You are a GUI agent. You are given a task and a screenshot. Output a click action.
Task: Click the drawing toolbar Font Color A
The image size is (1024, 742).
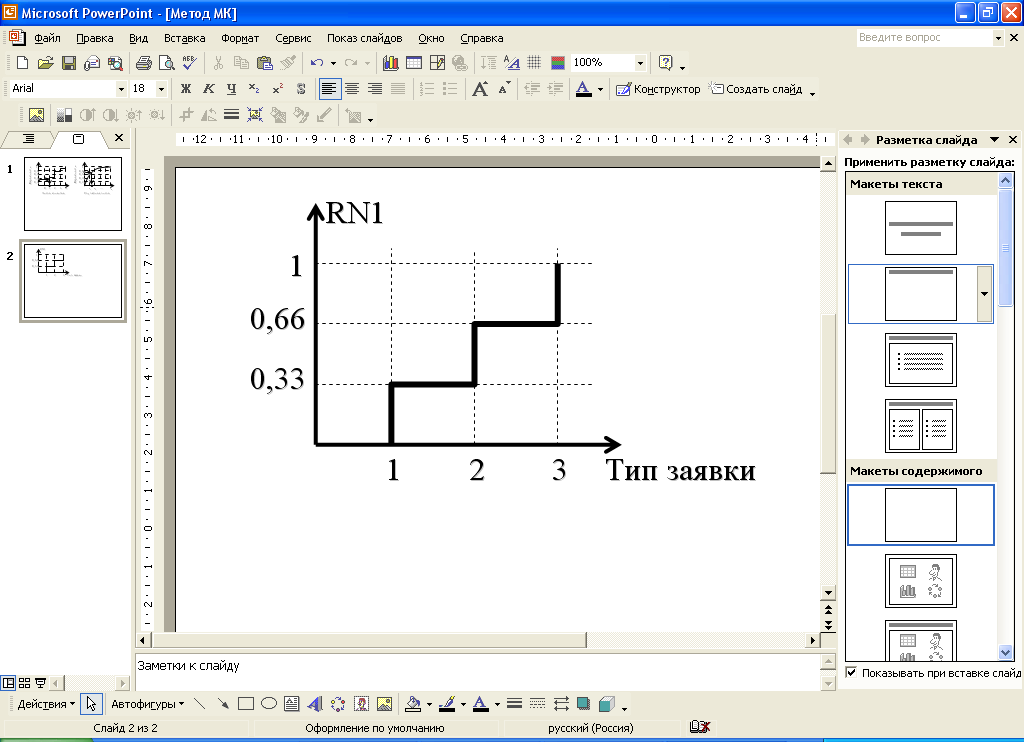pos(481,704)
